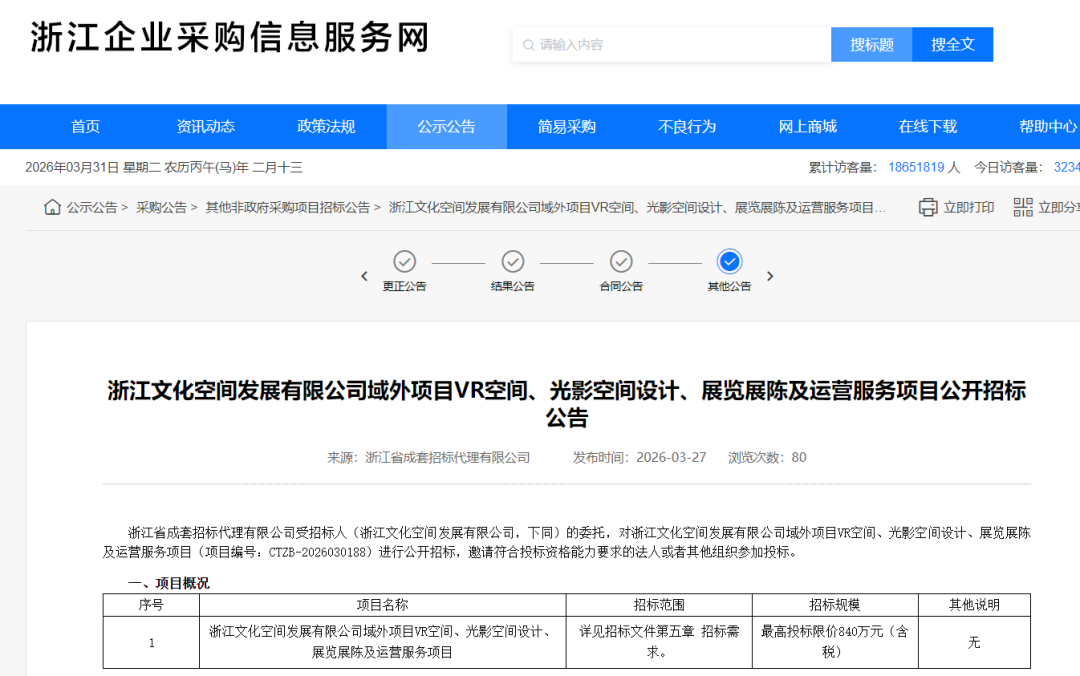Open the 简易采购 menu item
This screenshot has width=1080, height=676.
pos(567,126)
